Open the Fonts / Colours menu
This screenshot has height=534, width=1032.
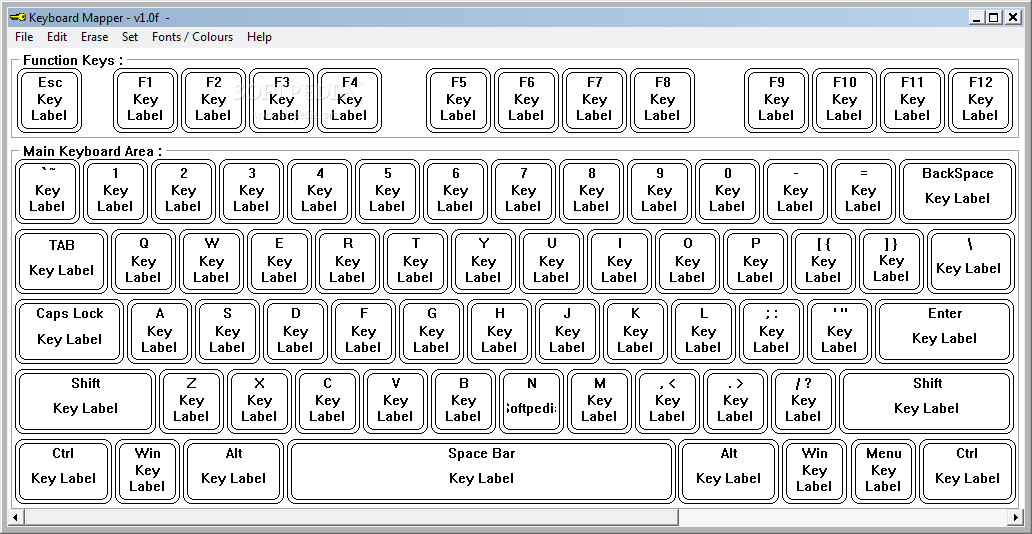(x=192, y=37)
